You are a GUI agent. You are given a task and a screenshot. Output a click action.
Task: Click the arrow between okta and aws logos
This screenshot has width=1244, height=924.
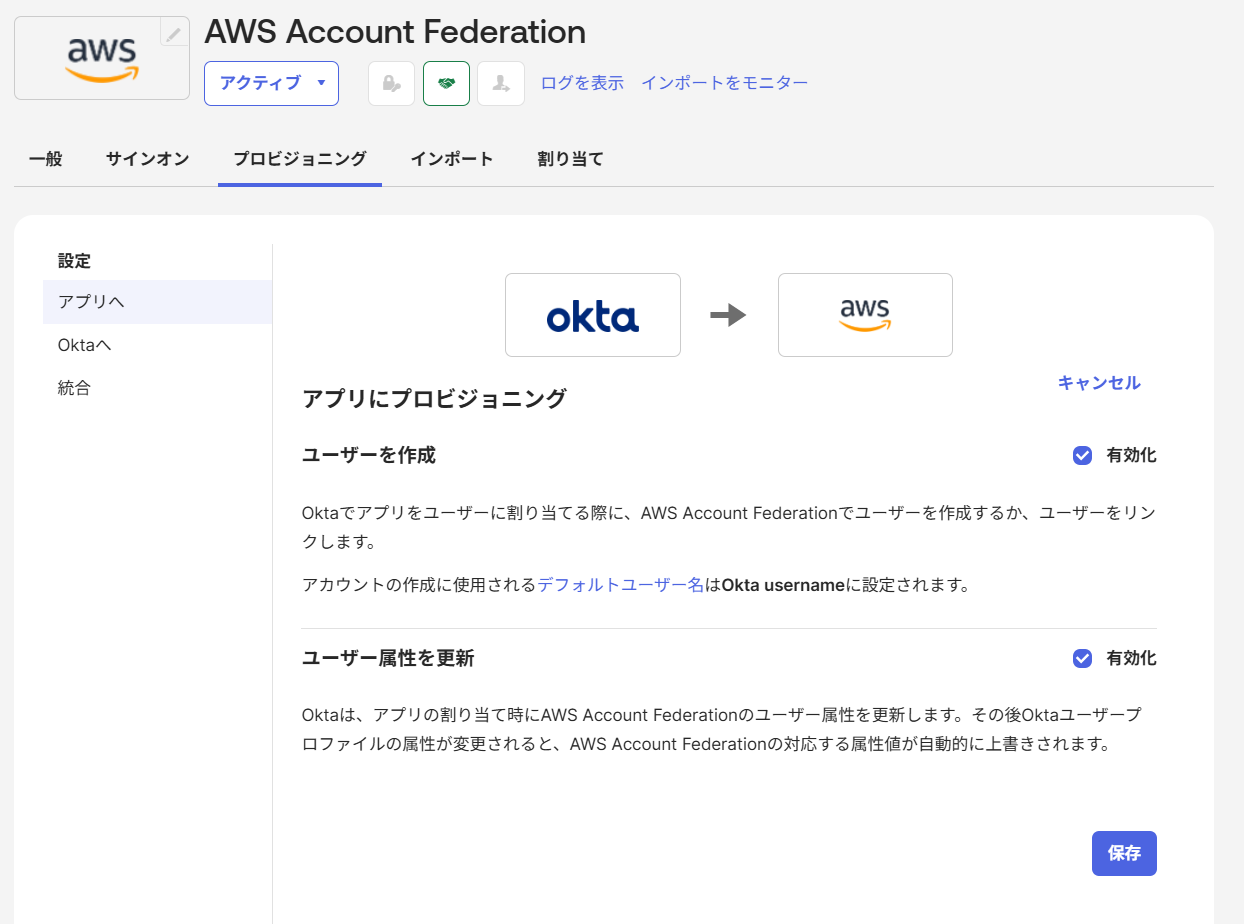729,315
